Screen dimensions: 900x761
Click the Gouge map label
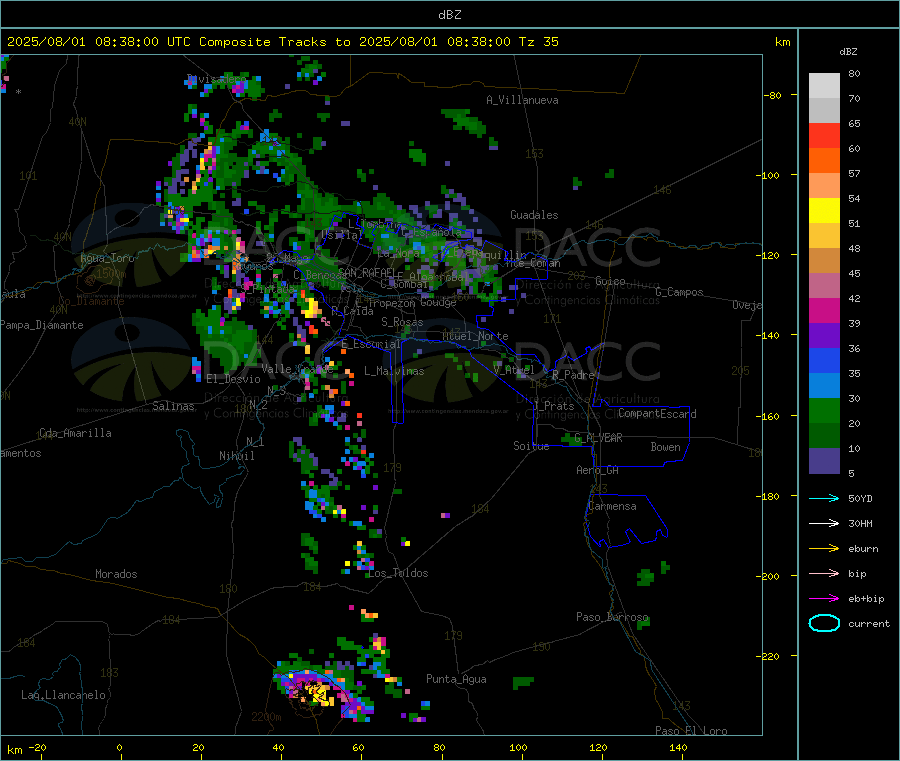(438, 302)
